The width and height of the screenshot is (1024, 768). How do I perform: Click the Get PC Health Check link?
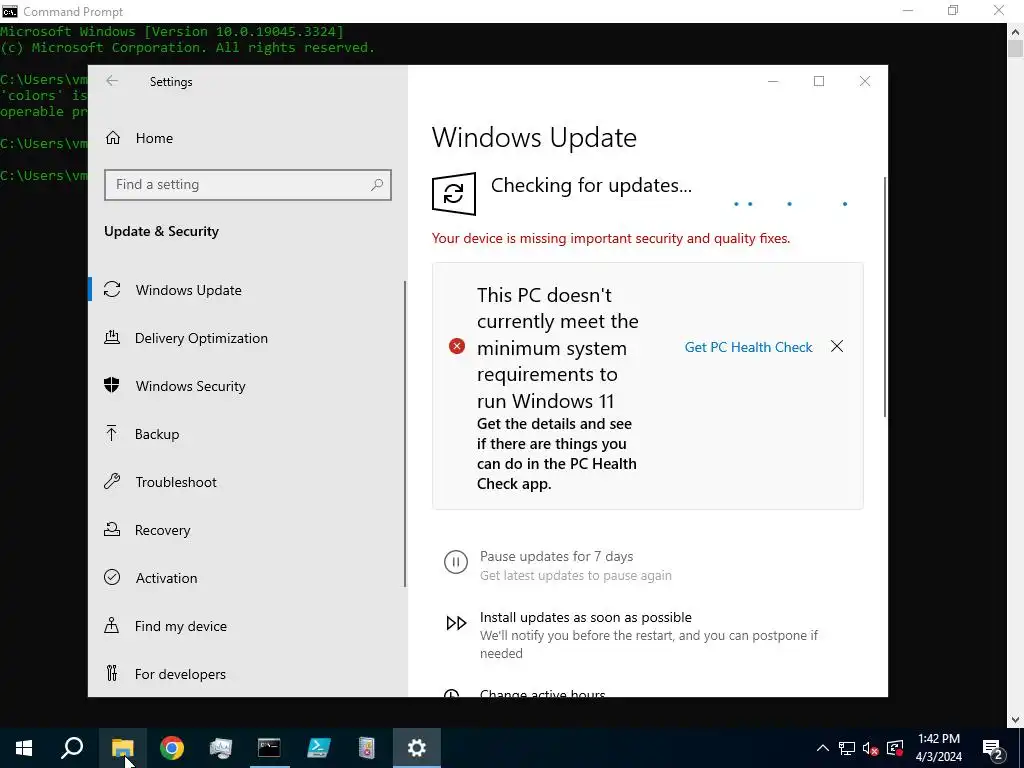748,347
